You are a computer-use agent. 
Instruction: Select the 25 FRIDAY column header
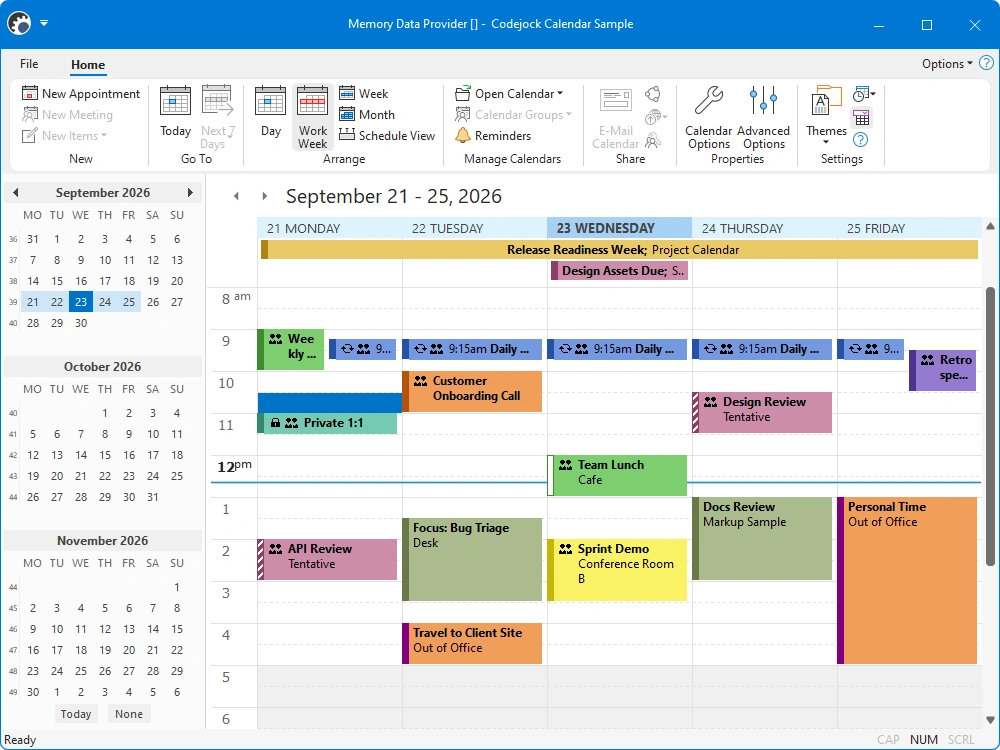(909, 228)
